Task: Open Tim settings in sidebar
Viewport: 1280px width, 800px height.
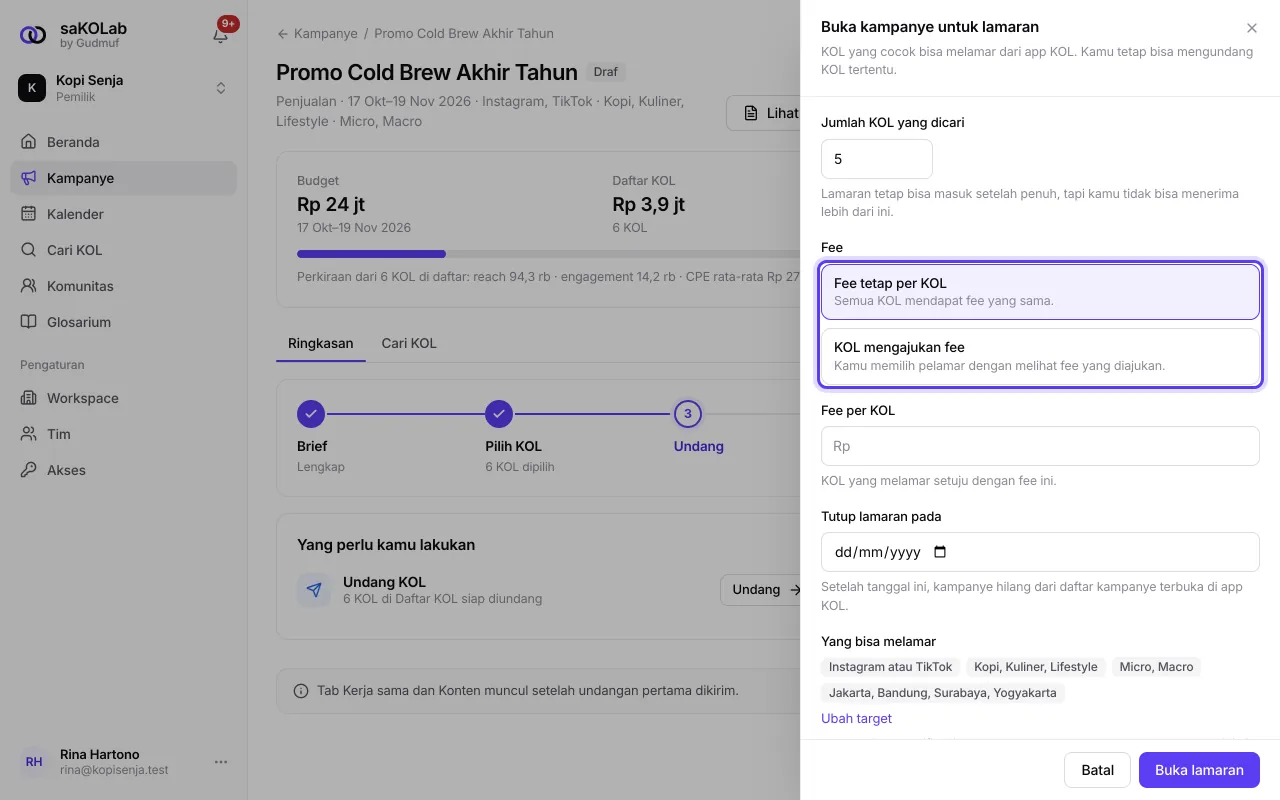Action: (124, 434)
